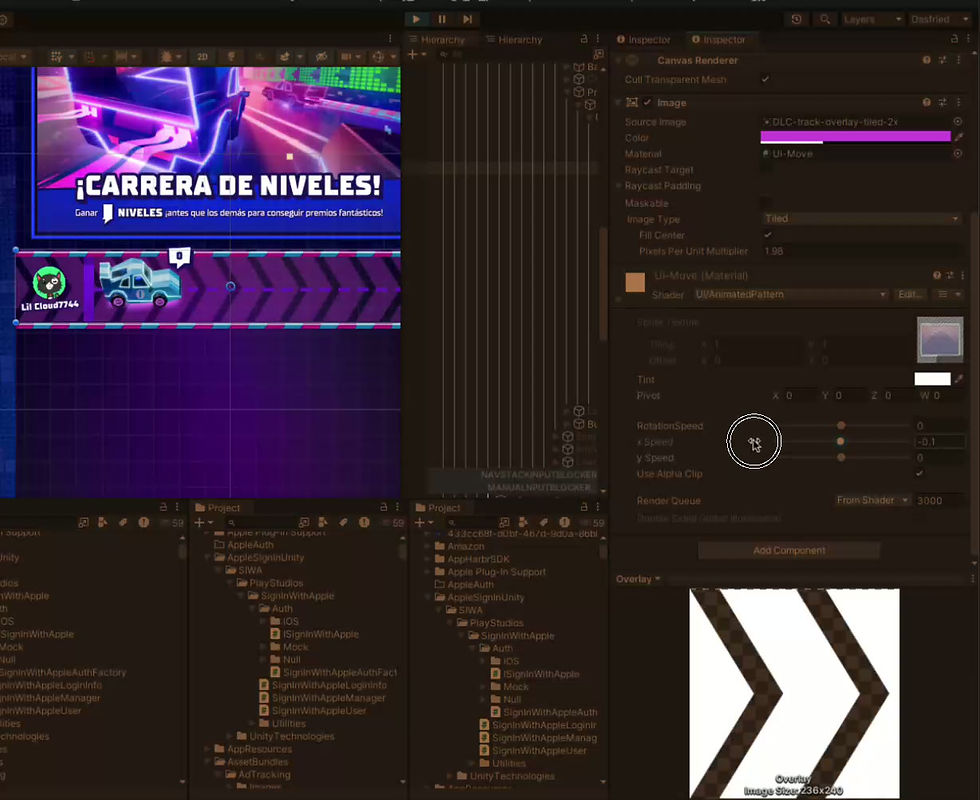Open Canvas Renderer component options menu
Screen dimensions: 980x800
[x=959, y=60]
